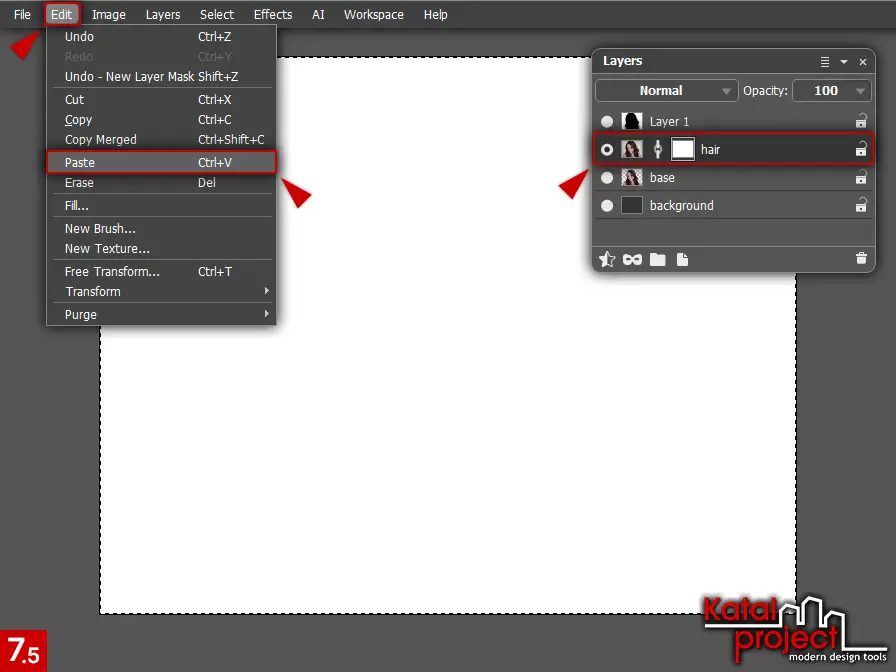The image size is (896, 672).
Task: Choose Free Transform from the Edit menu
Action: 110,271
